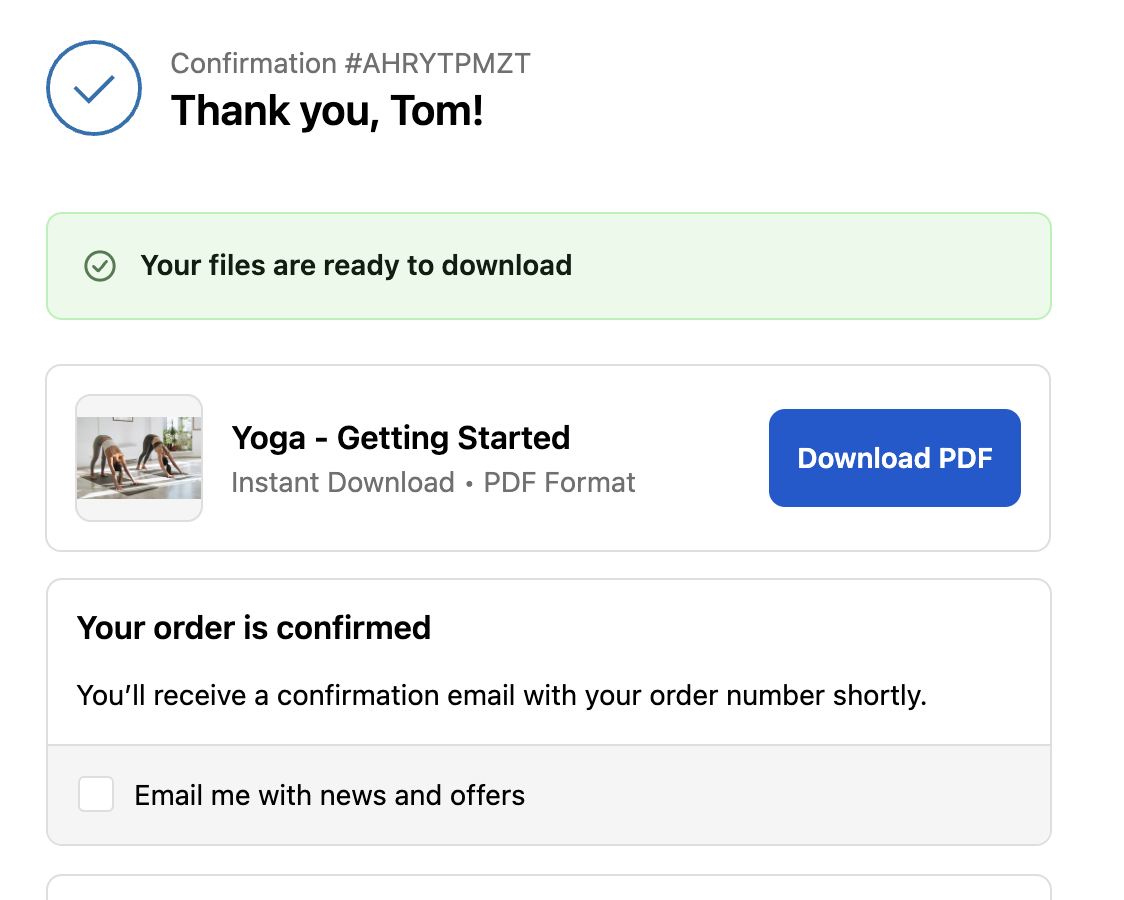This screenshot has width=1124, height=900.
Task: Click the word "Yoga" in the product title
Action: click(x=268, y=438)
